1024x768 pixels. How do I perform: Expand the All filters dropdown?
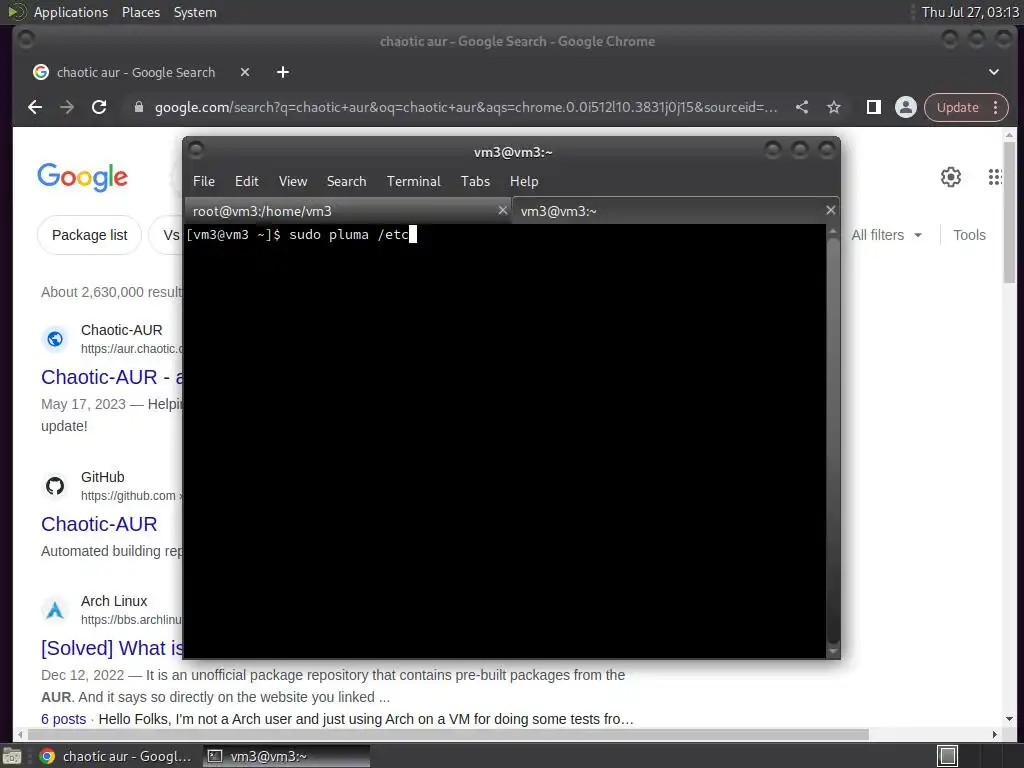886,235
